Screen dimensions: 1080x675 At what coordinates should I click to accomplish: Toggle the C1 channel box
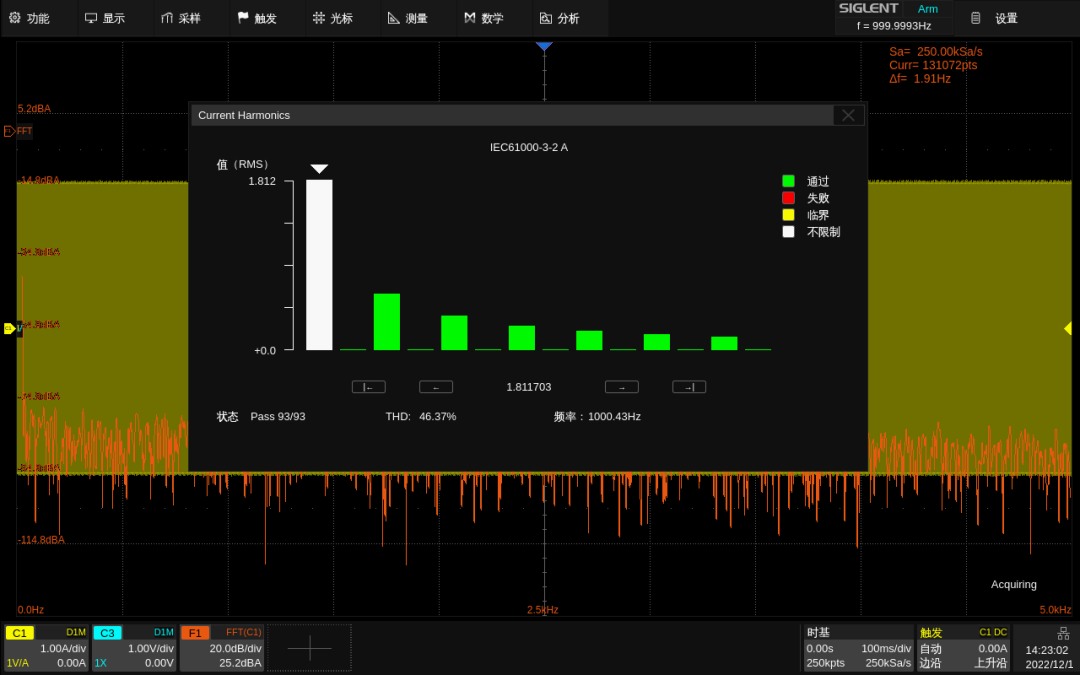pyautogui.click(x=46, y=647)
